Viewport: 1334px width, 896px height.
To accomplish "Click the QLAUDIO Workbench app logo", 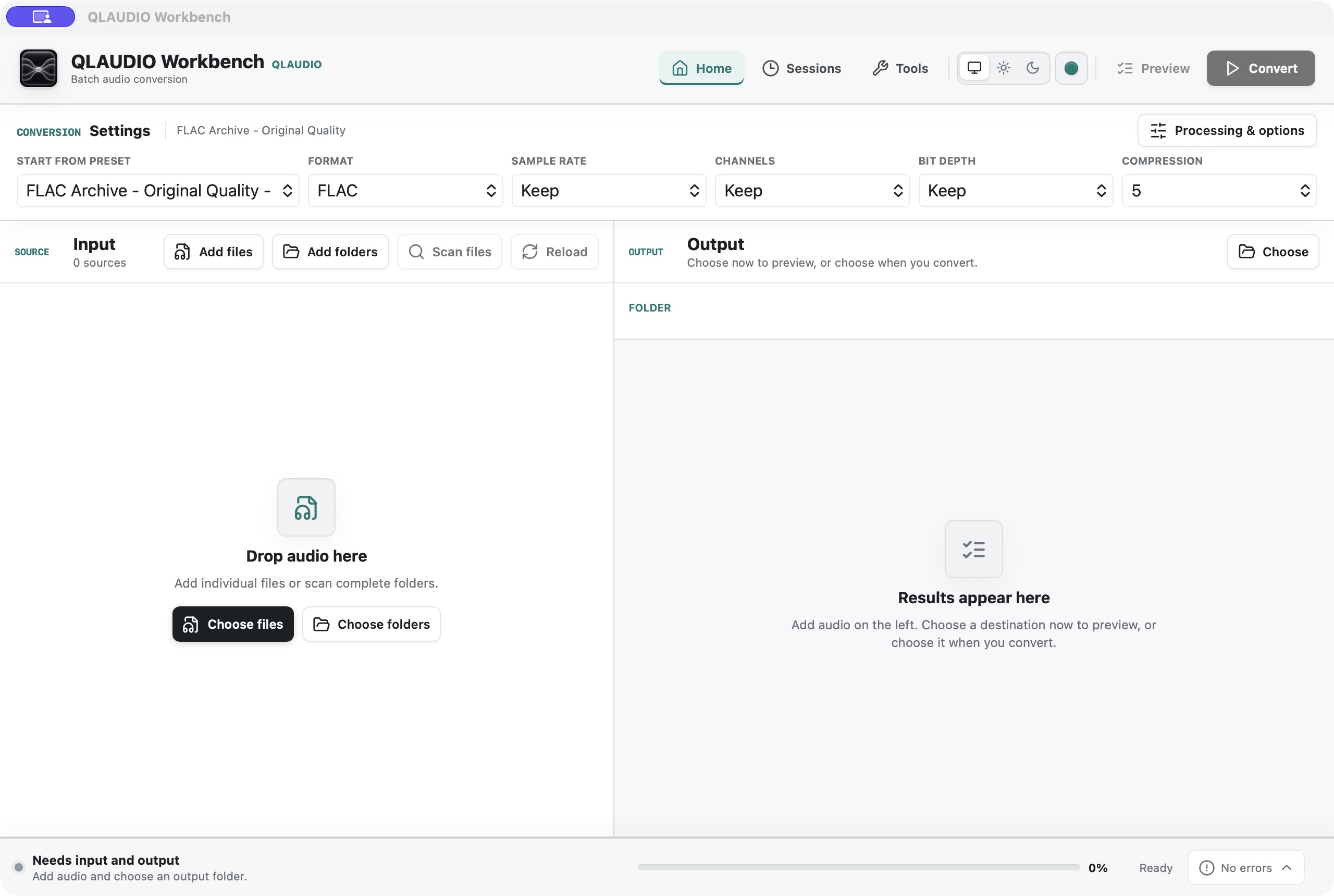I will point(38,68).
